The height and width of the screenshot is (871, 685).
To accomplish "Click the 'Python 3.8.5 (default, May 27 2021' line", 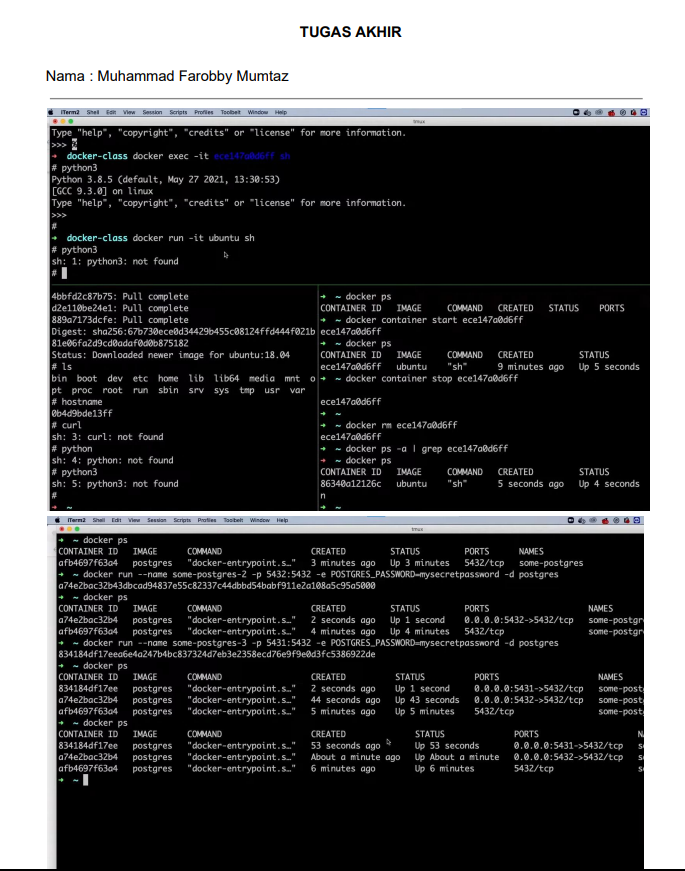I will (166, 179).
